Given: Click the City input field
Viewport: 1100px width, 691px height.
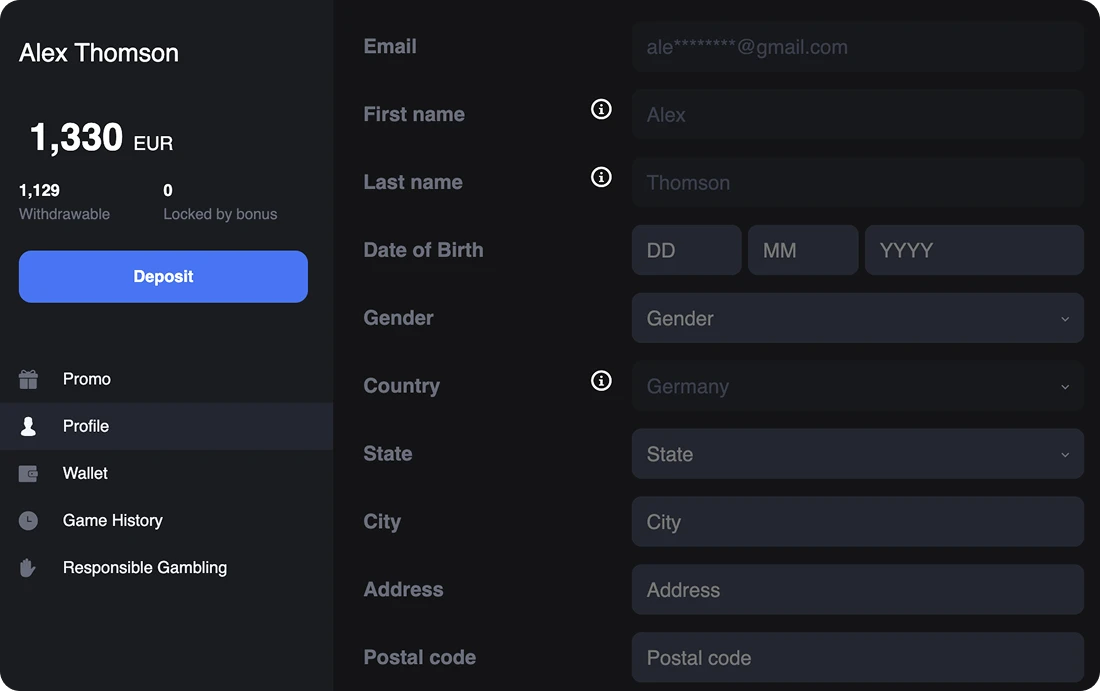Looking at the screenshot, I should pos(857,522).
